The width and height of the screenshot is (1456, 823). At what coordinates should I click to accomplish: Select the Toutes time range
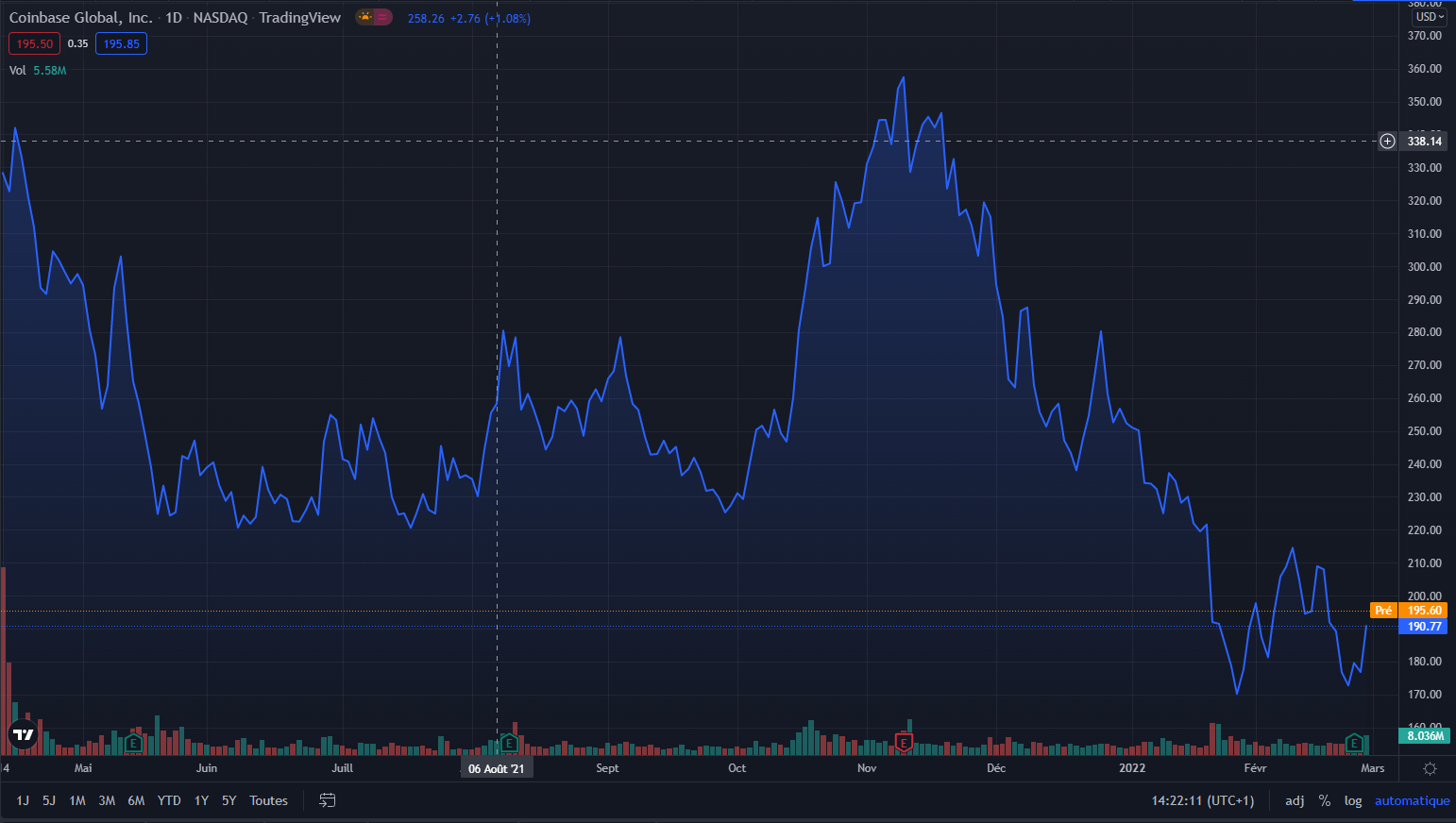coord(268,800)
